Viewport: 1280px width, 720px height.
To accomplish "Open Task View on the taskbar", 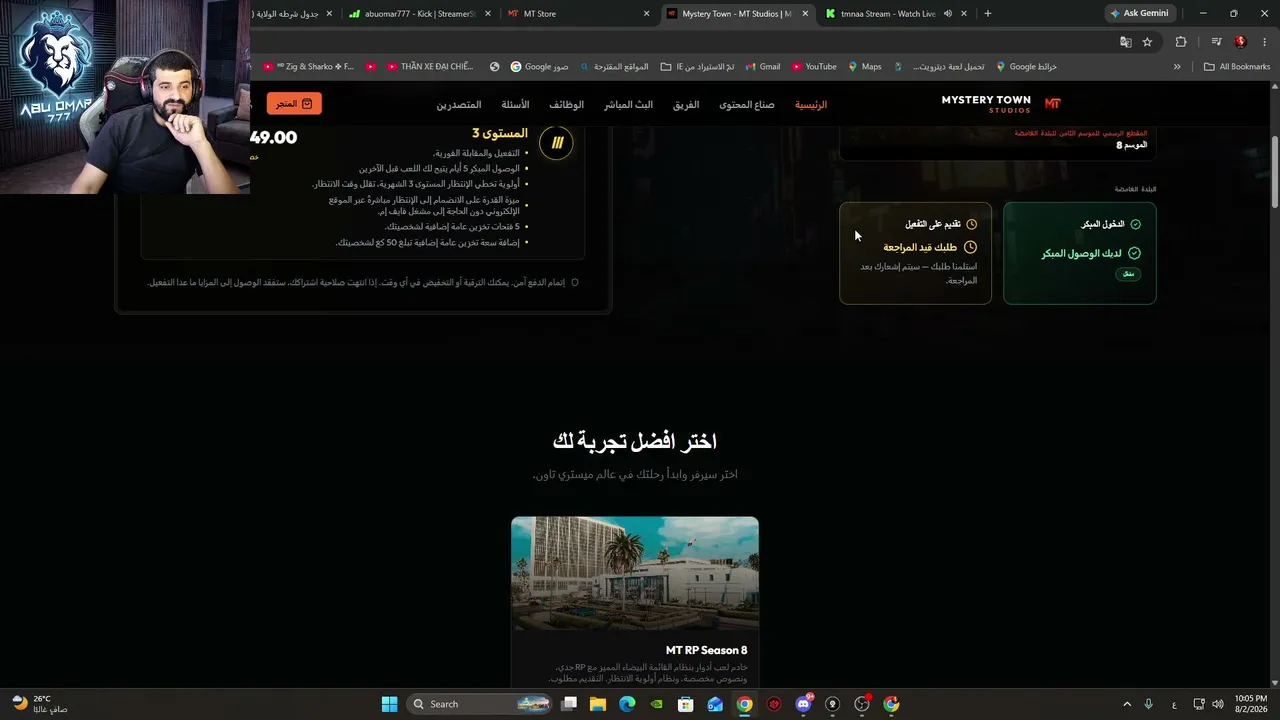I will 569,704.
